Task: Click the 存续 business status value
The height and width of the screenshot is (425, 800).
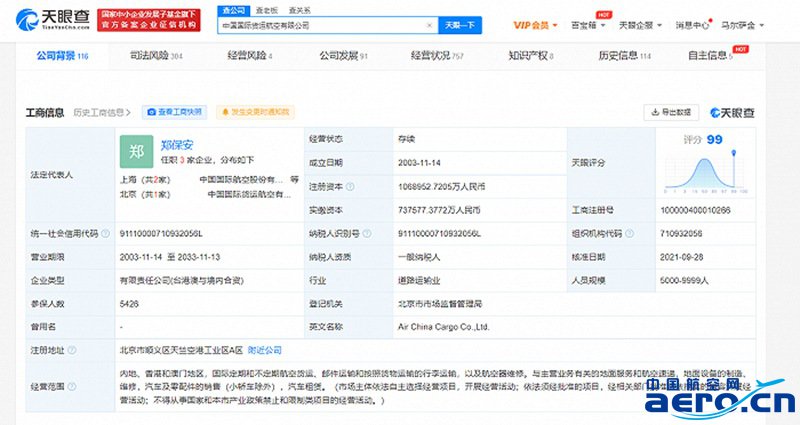Action: click(x=407, y=139)
